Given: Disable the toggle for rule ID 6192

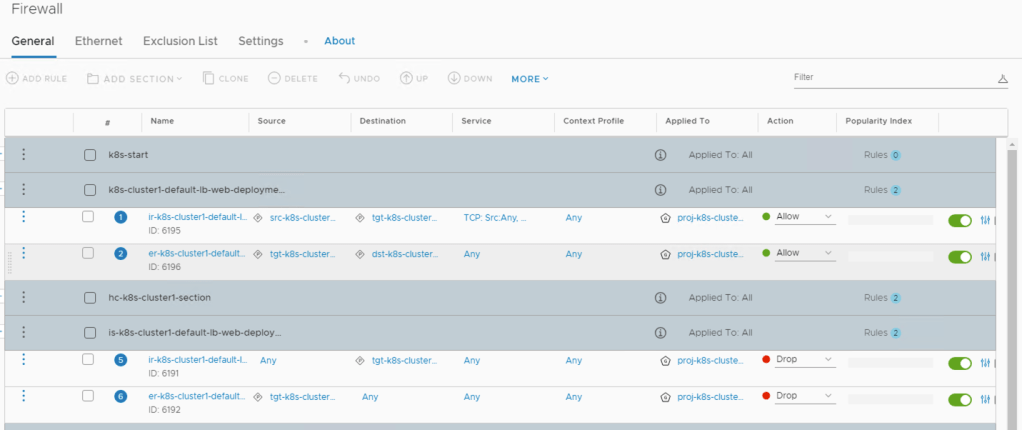Looking at the screenshot, I should (959, 400).
